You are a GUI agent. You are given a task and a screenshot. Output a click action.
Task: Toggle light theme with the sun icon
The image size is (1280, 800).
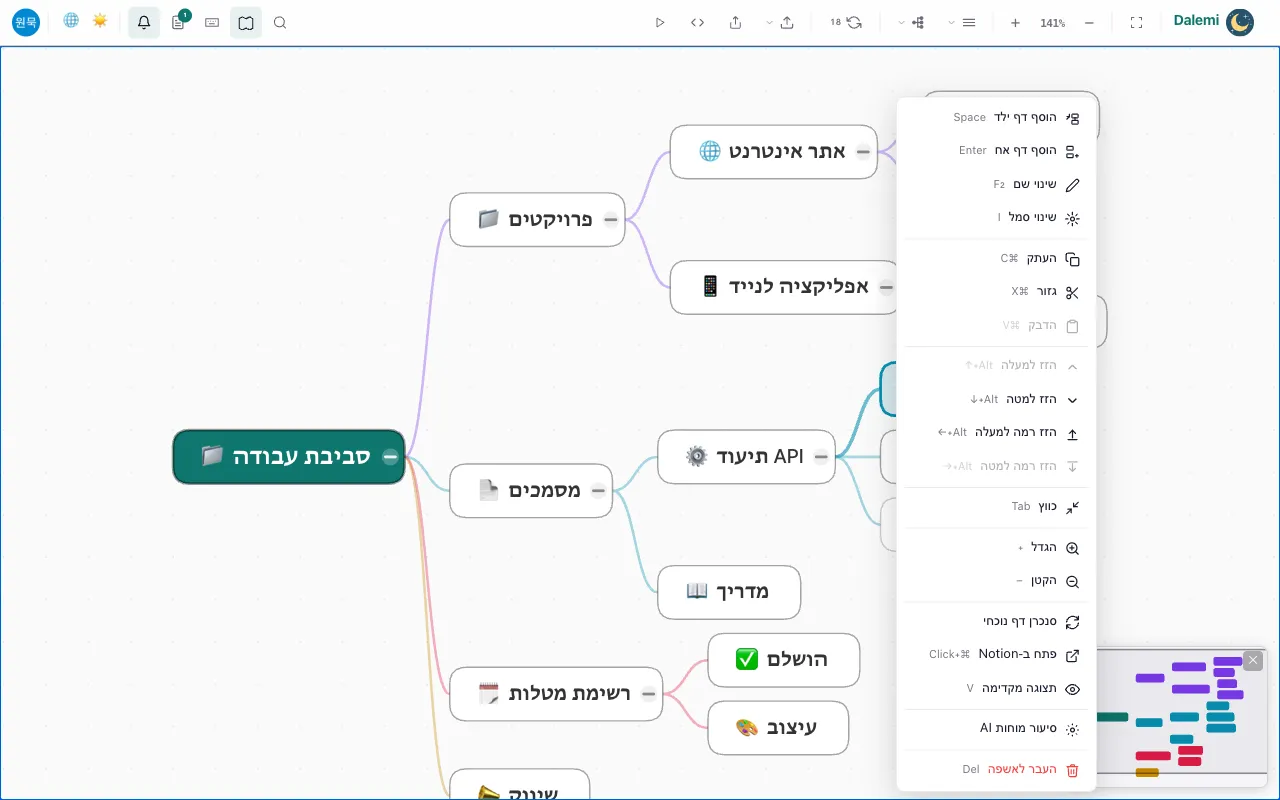pyautogui.click(x=100, y=21)
